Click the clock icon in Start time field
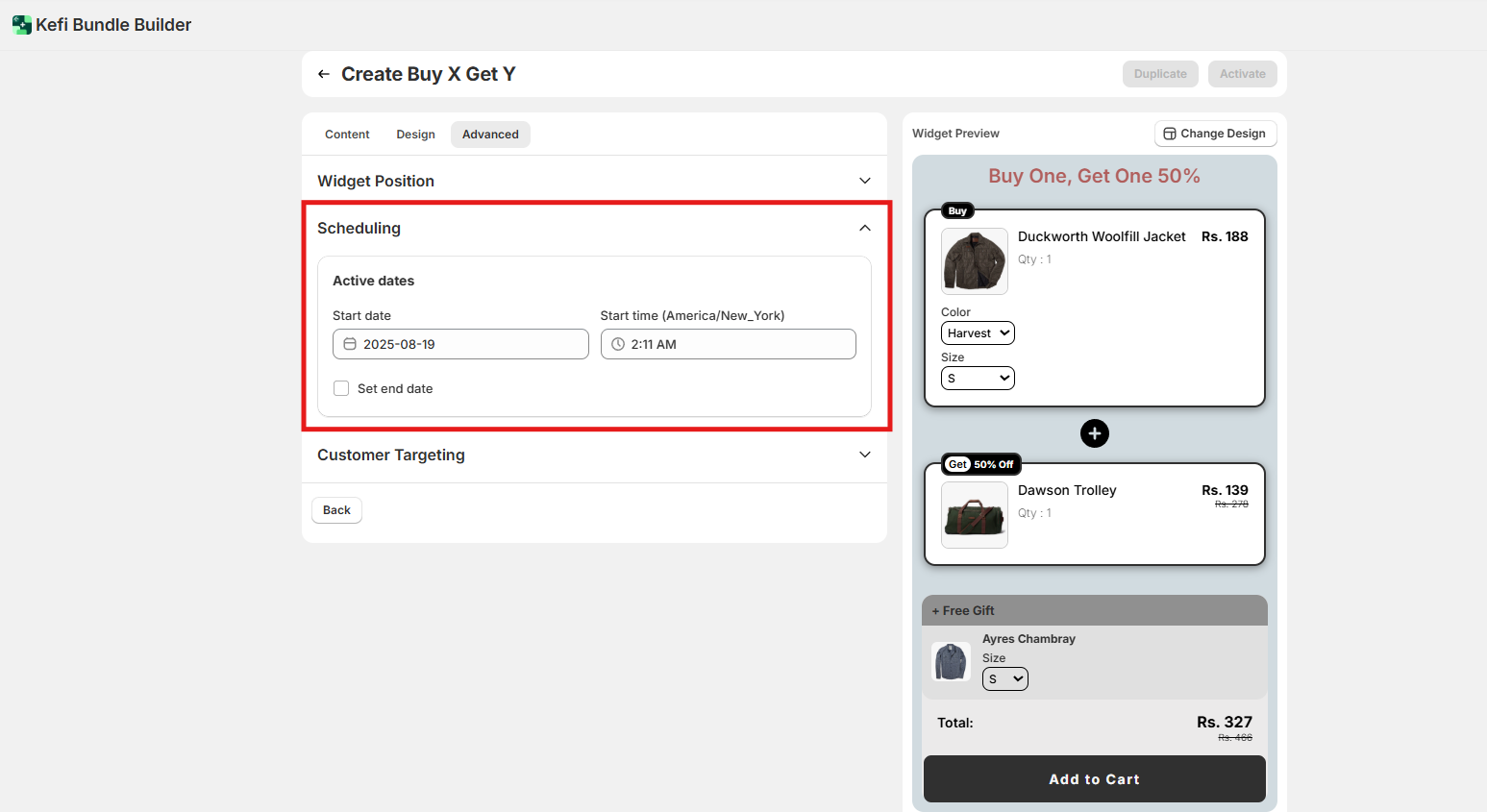Image resolution: width=1487 pixels, height=812 pixels. coord(618,344)
